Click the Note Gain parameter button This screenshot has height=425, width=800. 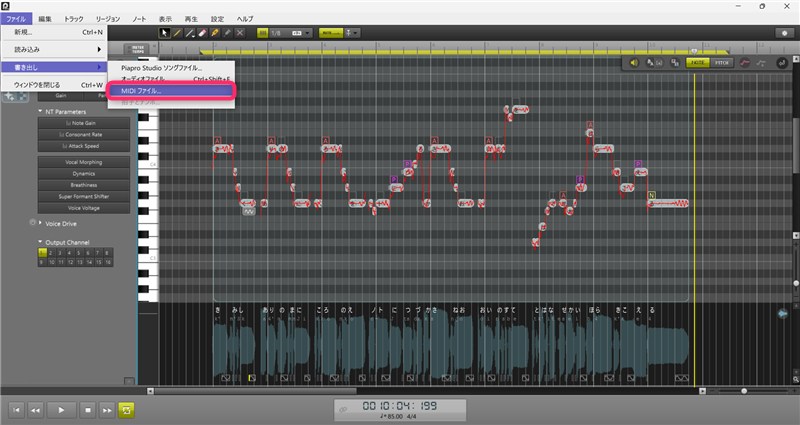point(84,123)
